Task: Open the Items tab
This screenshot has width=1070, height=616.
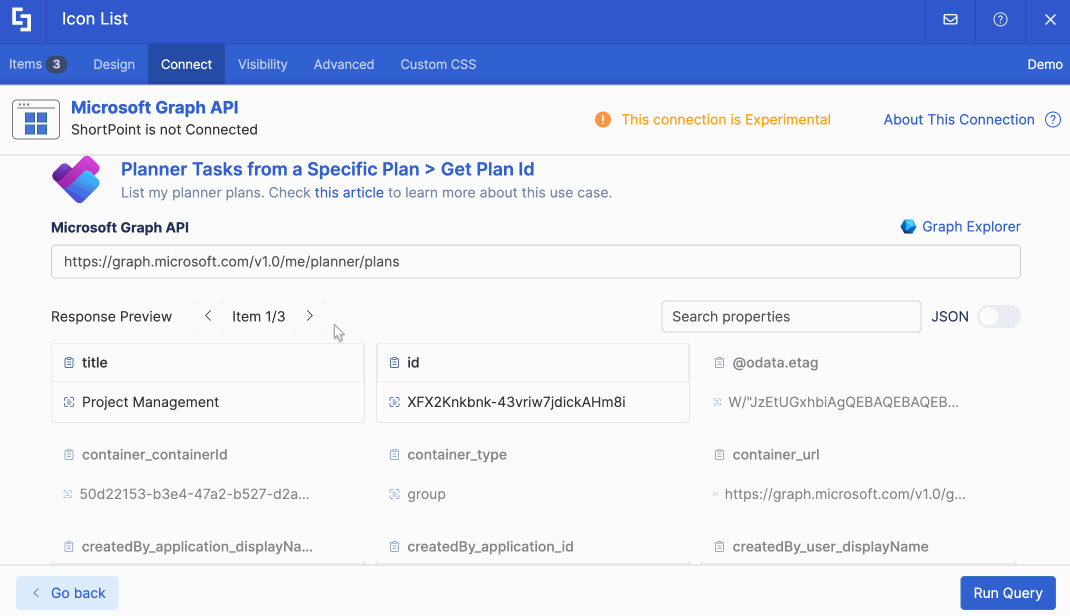Action: point(38,64)
